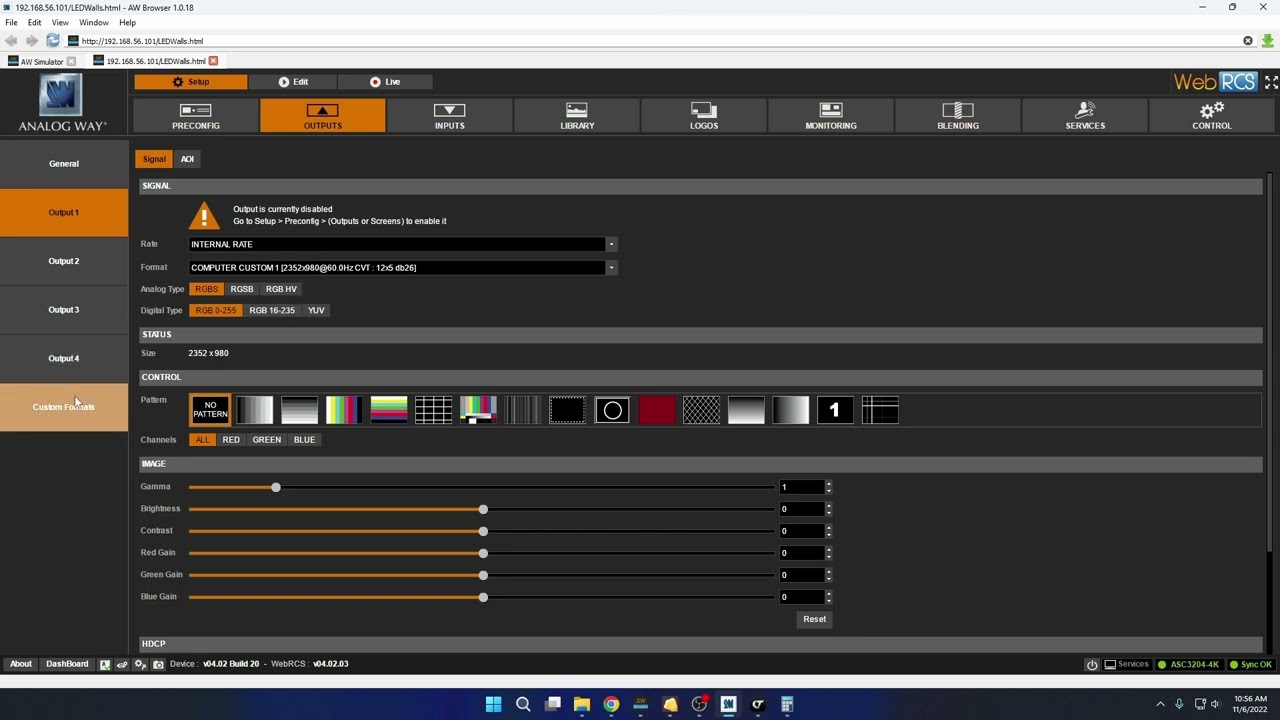Switch to Setup mode tab
This screenshot has width=1280, height=720.
pyautogui.click(x=191, y=82)
